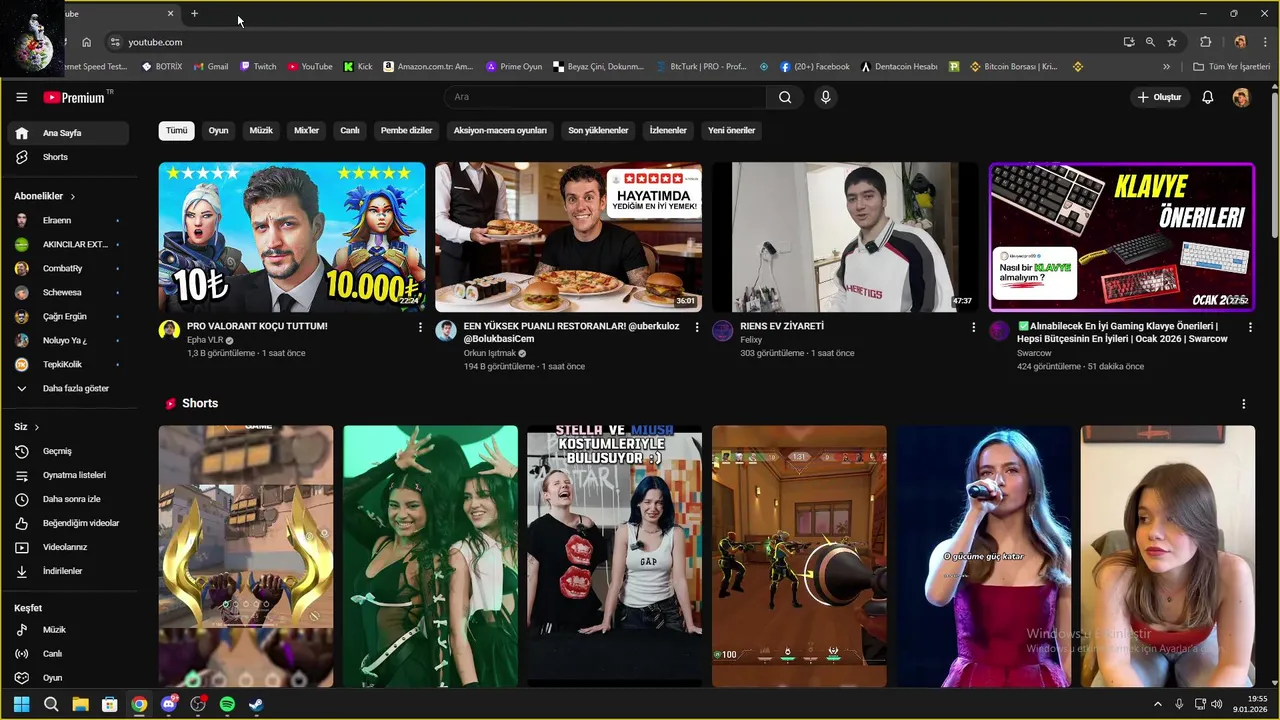
Task: Open İndirilenler downloads in the sidebar
Action: tap(68, 571)
